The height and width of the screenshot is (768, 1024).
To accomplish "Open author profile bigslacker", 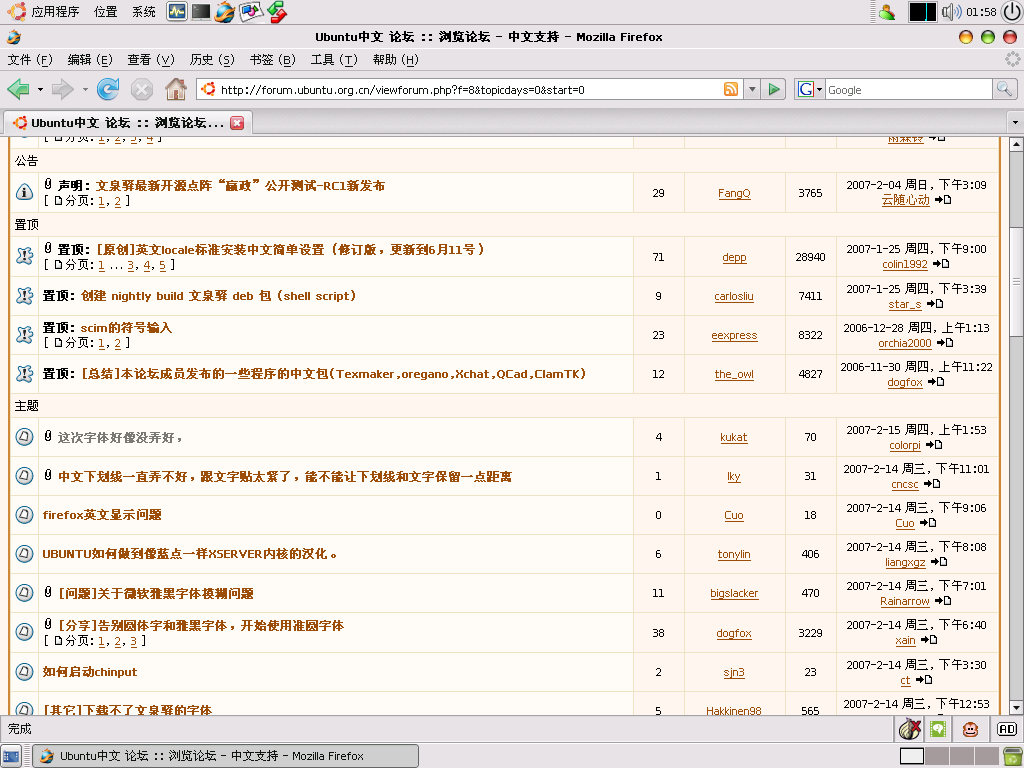I will [734, 593].
